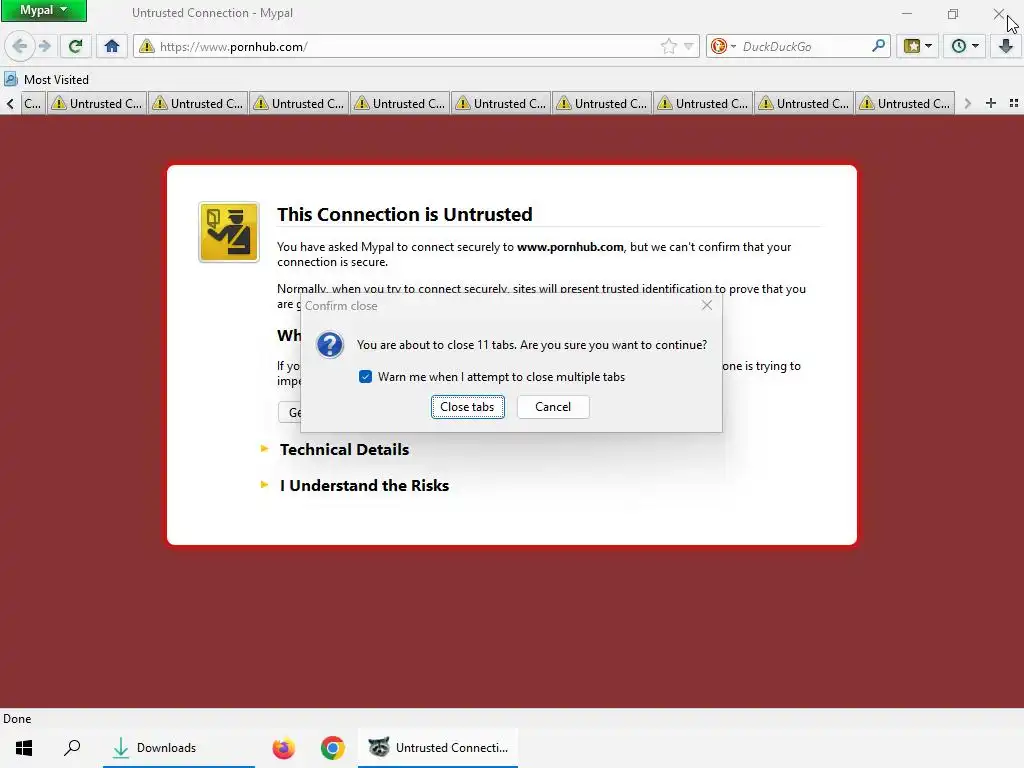Click Cancel in Confirm close dialog
1024x768 pixels.
coord(553,407)
